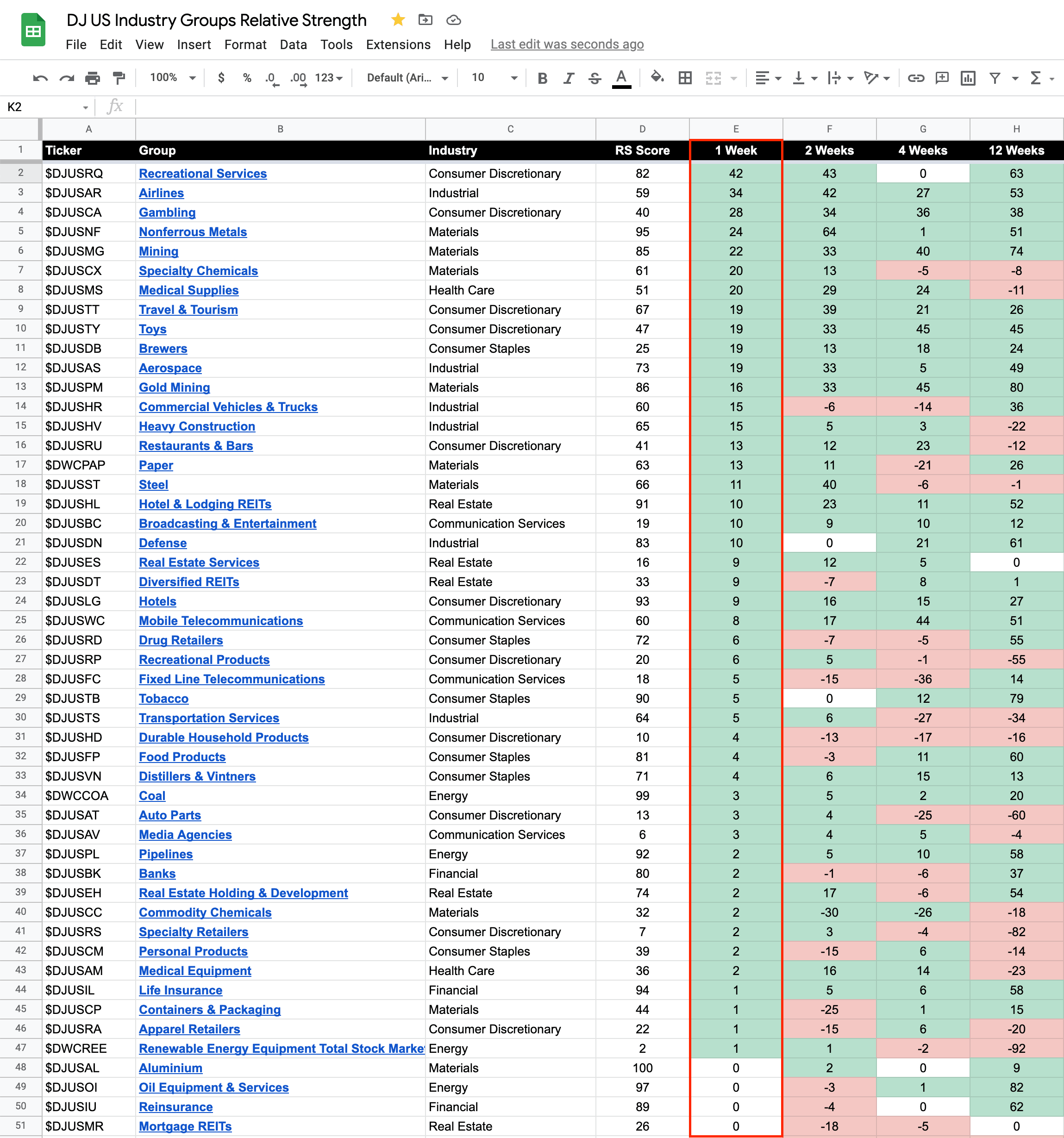Open the Extensions menu
This screenshot has width=1064, height=1138.
coord(398,44)
